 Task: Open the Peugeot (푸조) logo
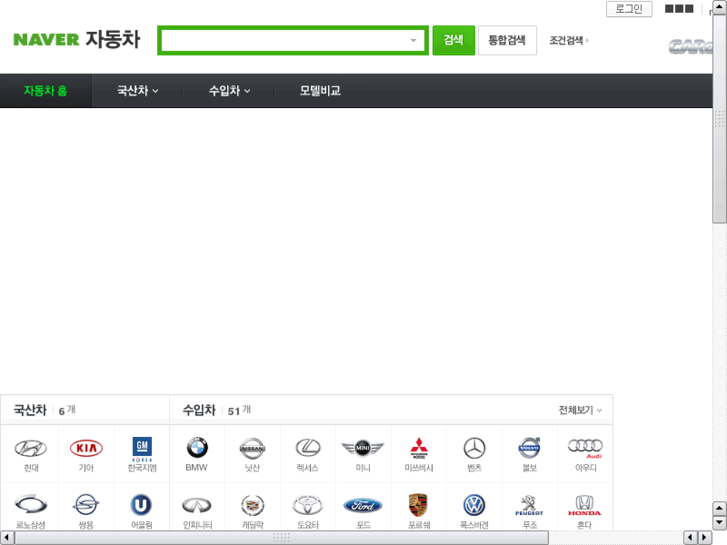pos(529,506)
